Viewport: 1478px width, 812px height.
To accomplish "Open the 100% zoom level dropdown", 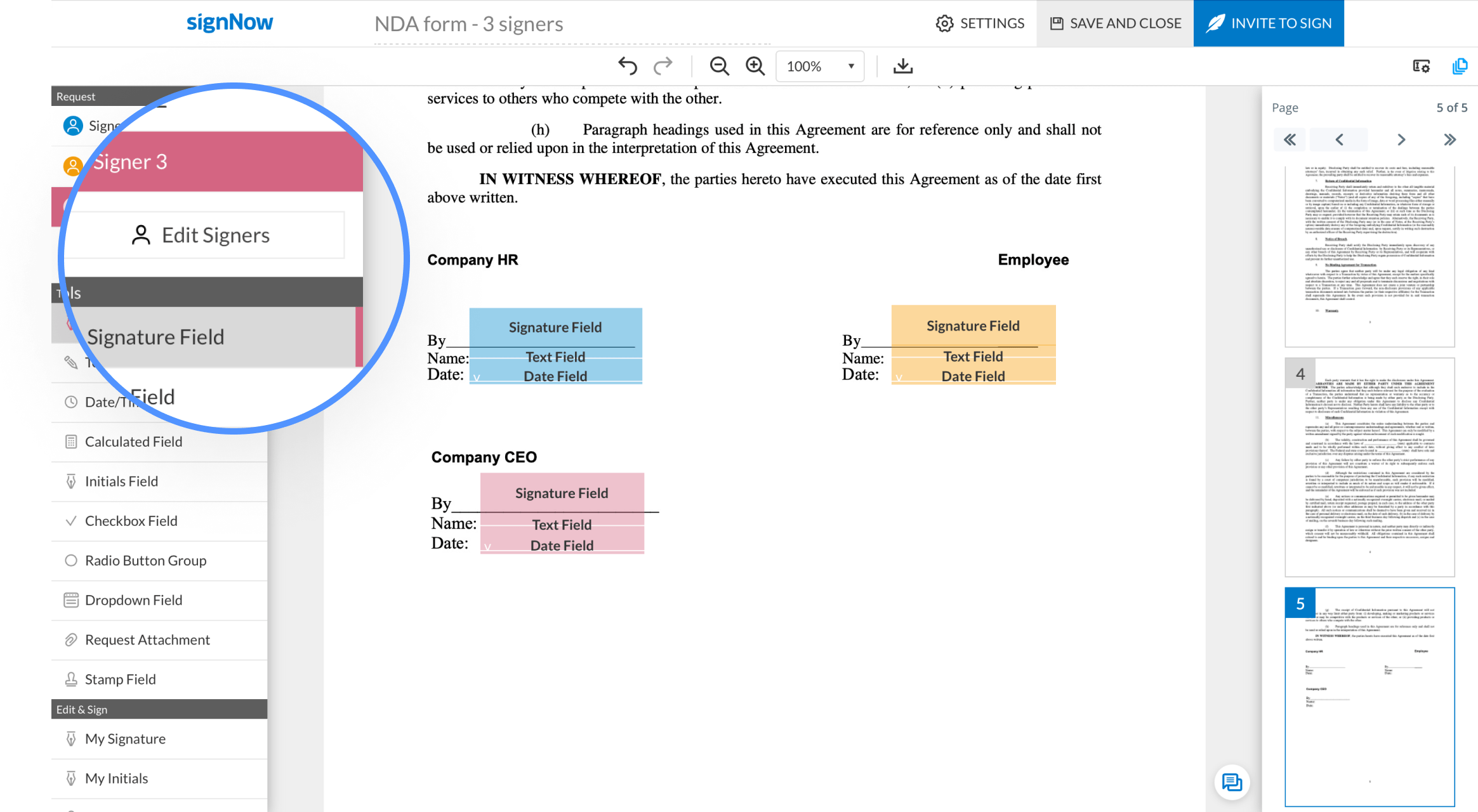I will pos(819,66).
